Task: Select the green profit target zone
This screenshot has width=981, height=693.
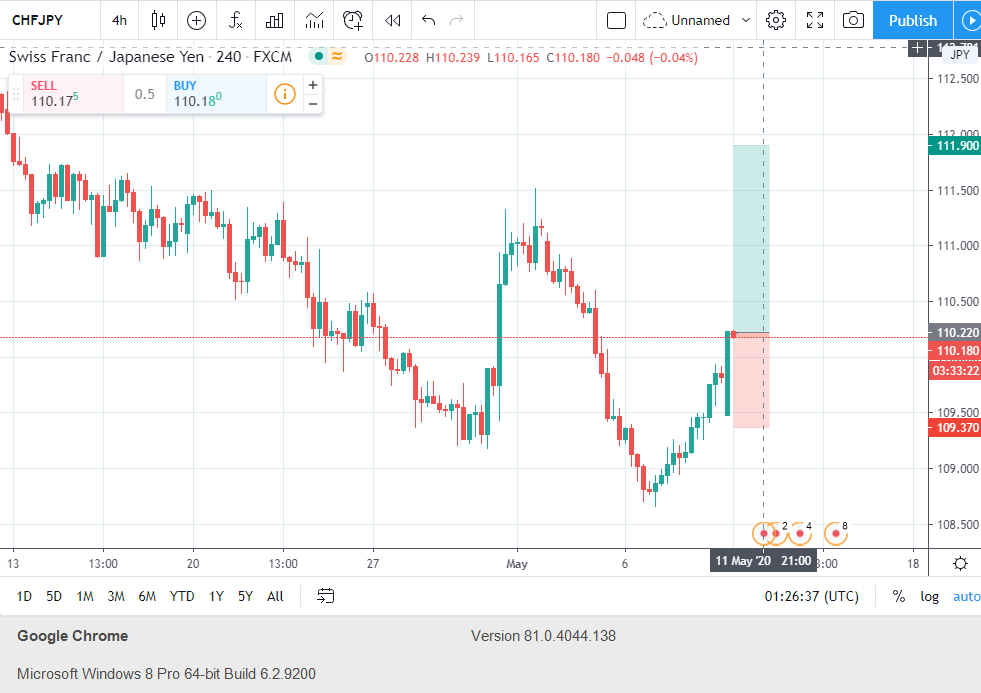Action: [x=751, y=238]
